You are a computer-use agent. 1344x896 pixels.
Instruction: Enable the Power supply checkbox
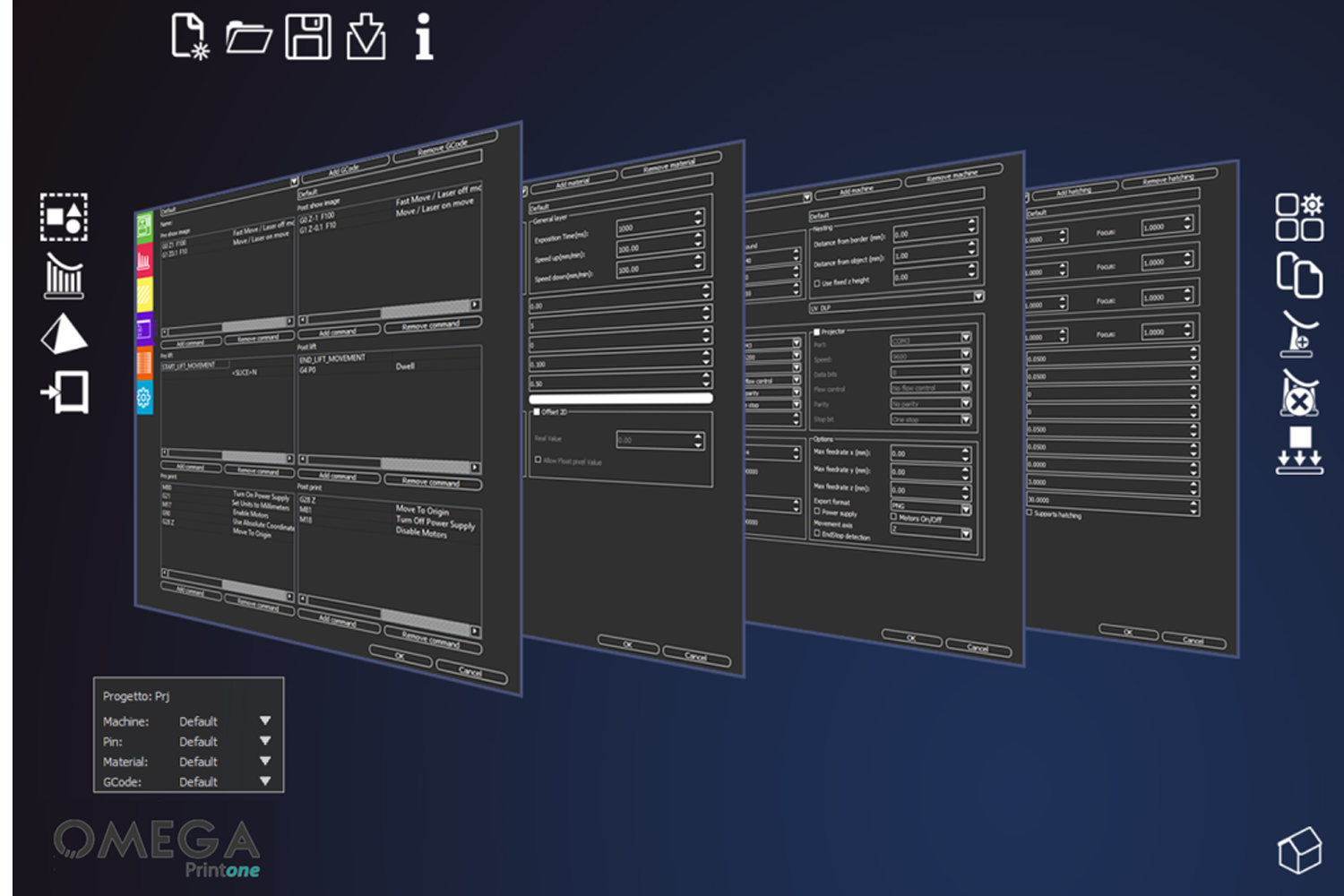point(817,513)
